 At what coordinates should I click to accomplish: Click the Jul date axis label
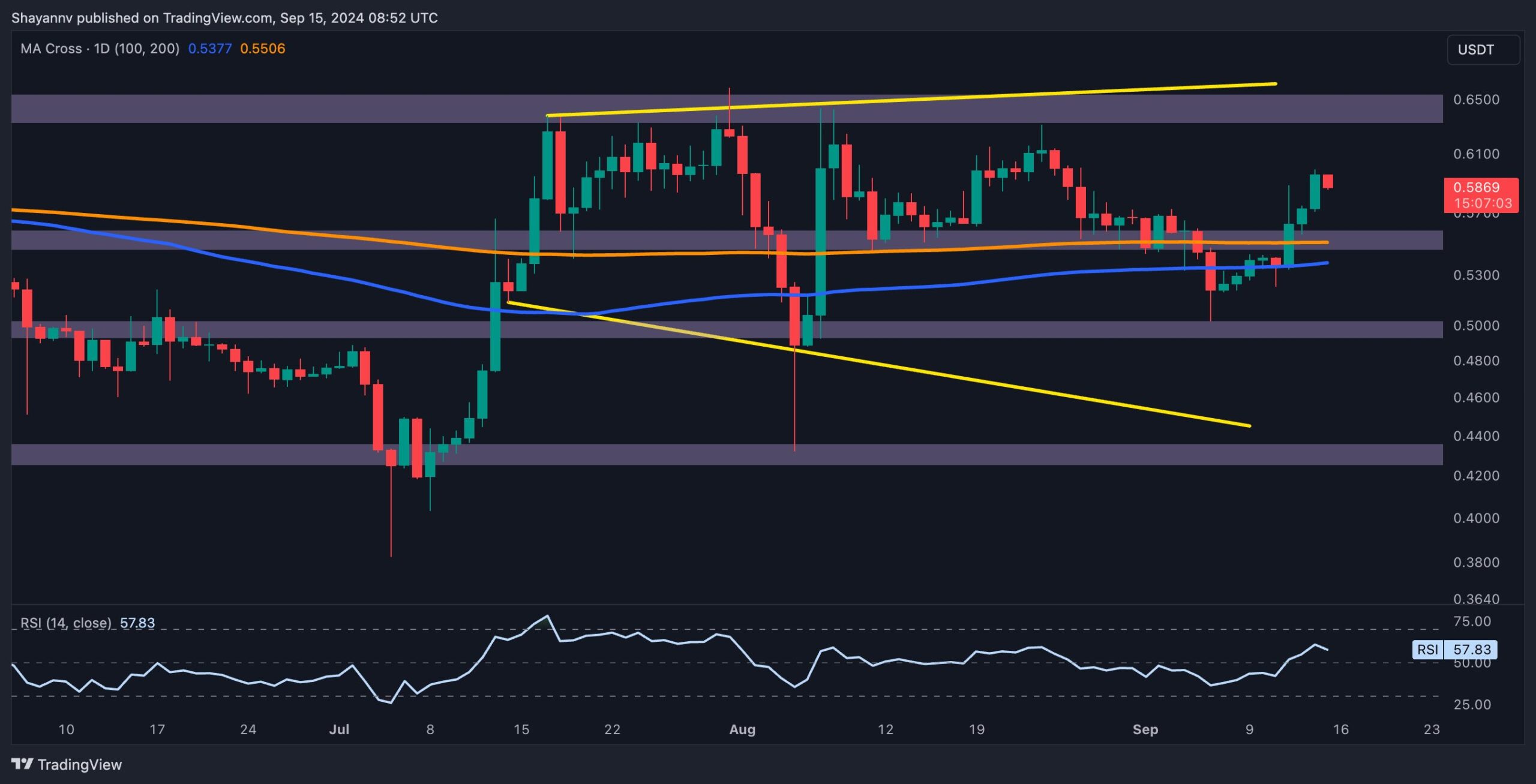[x=339, y=729]
